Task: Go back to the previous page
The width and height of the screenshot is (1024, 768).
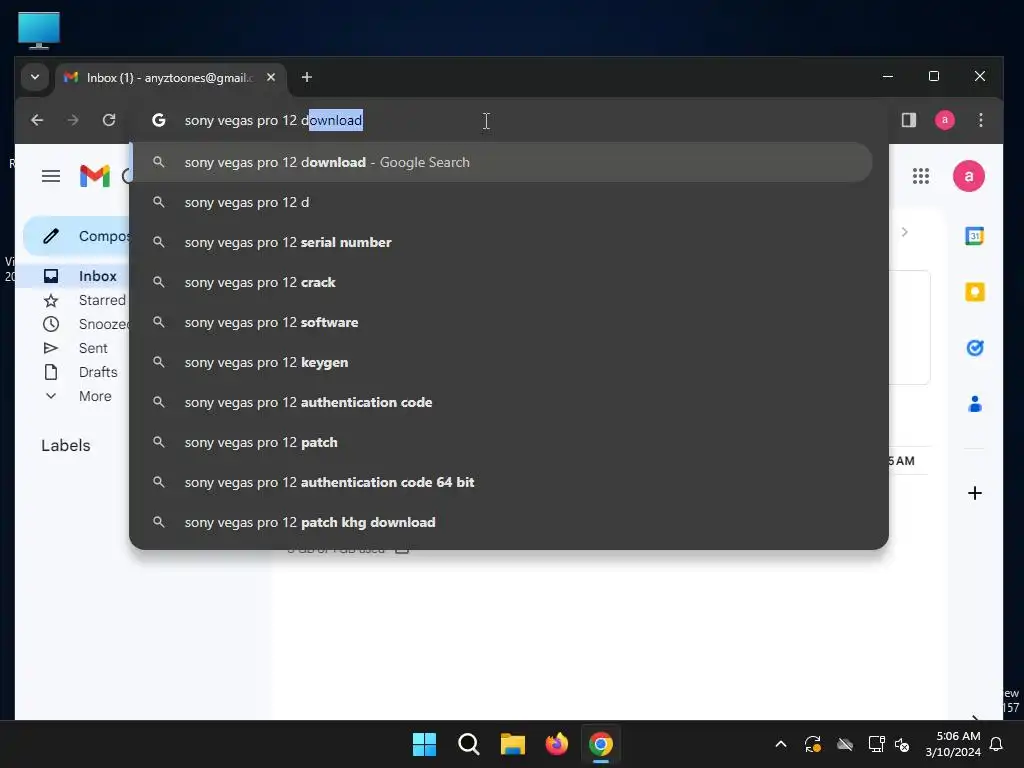Action: click(37, 120)
